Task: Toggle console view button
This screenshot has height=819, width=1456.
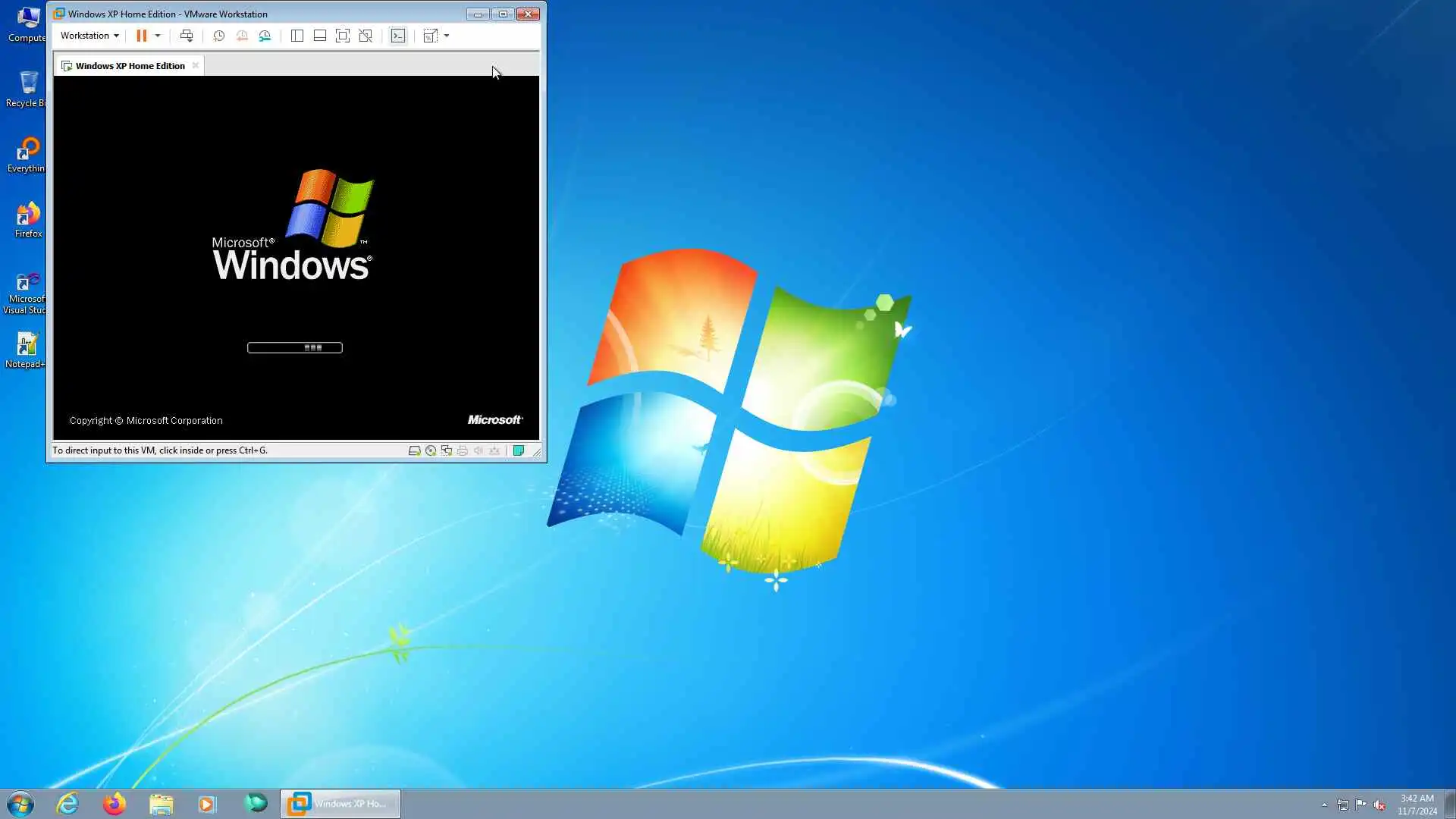Action: tap(398, 36)
